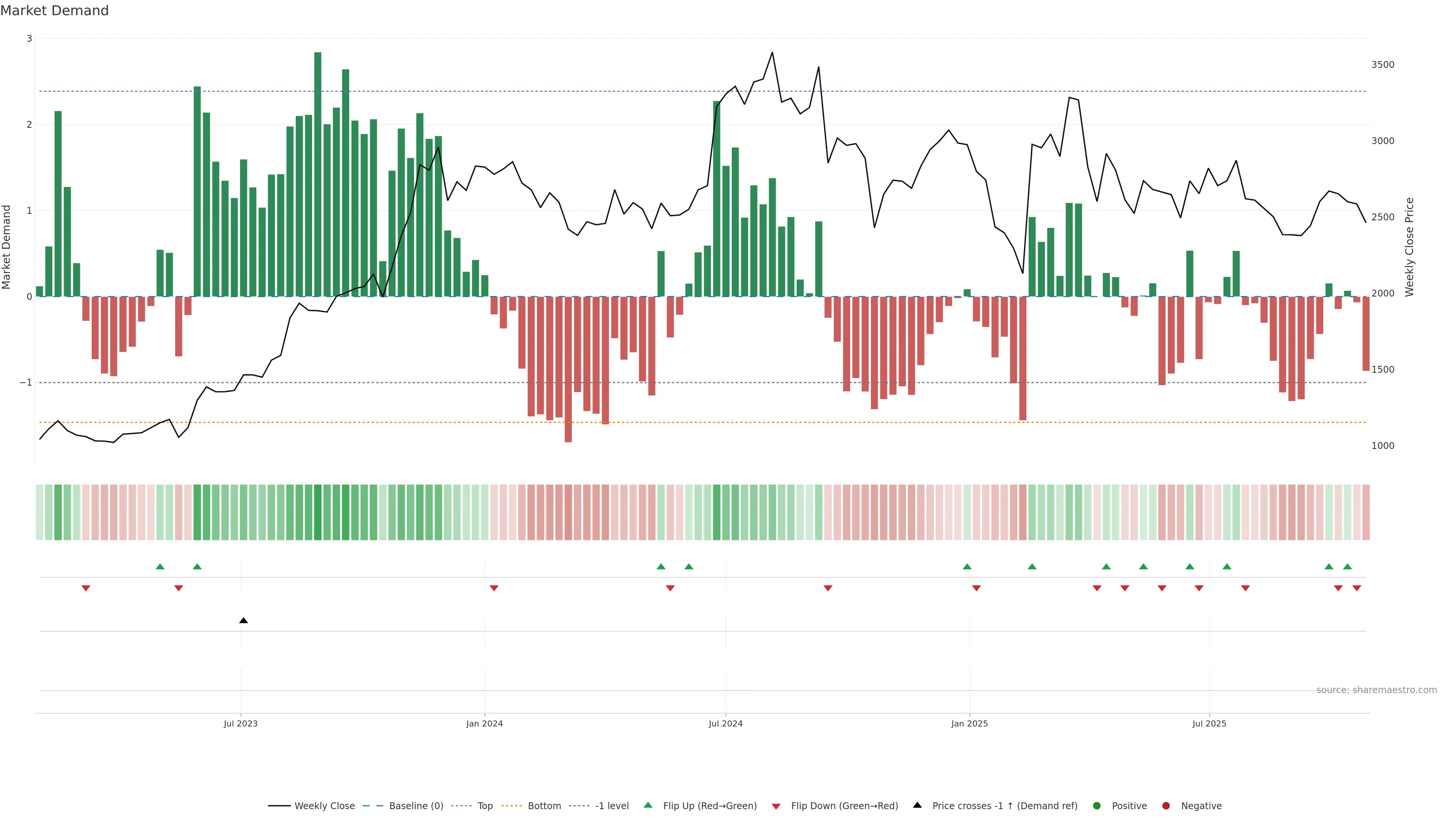
Task: Click the Market Demand chart title
Action: pyautogui.click(x=54, y=11)
